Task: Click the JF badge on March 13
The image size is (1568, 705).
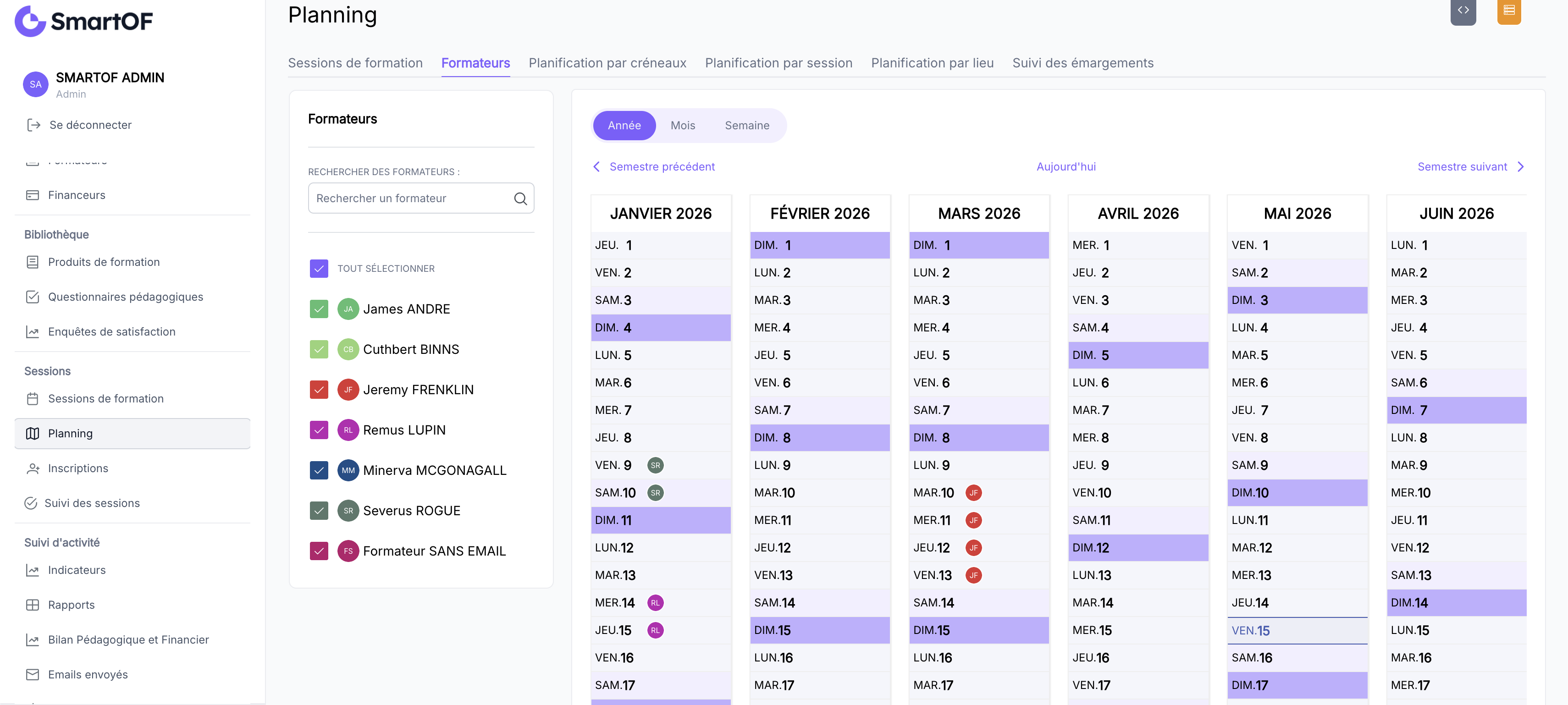Action: click(974, 575)
